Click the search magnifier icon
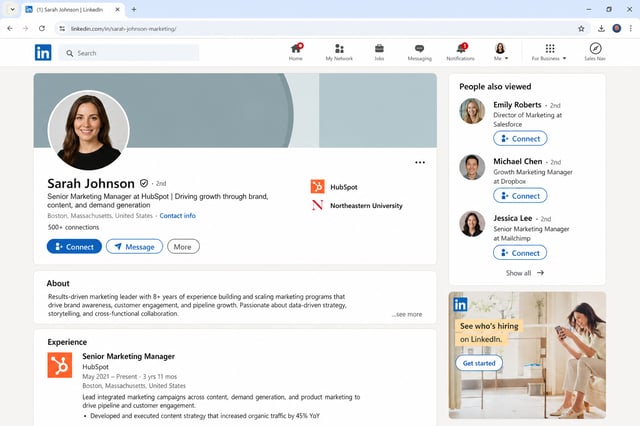This screenshot has width=640, height=426. click(x=70, y=53)
